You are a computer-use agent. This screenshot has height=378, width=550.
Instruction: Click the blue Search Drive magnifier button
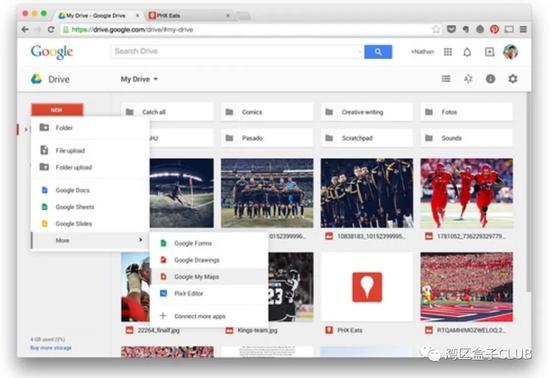378,52
